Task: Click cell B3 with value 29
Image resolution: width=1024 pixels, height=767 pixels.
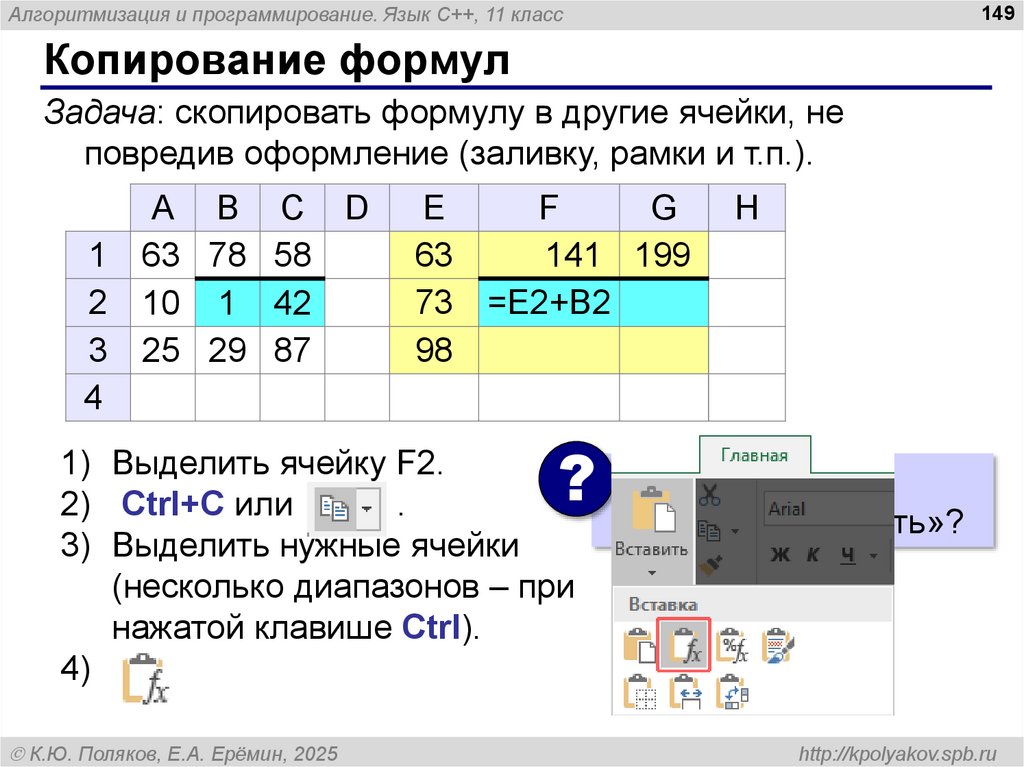Action: pyautogui.click(x=227, y=350)
